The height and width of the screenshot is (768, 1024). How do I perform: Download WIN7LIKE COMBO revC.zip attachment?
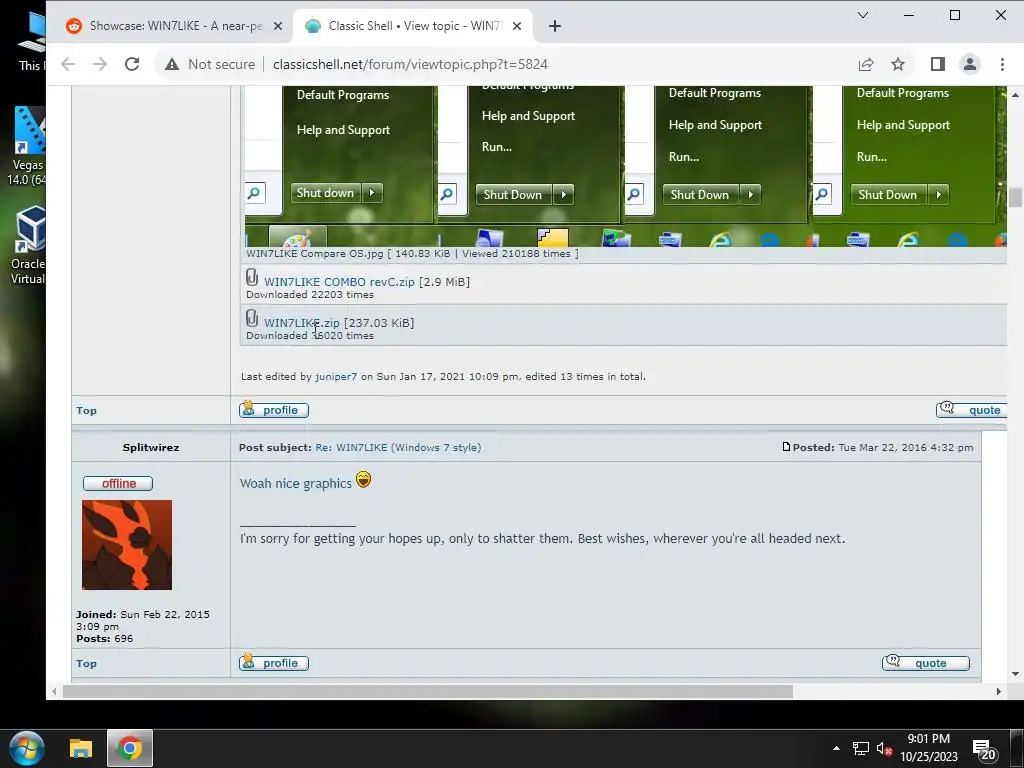pos(339,282)
